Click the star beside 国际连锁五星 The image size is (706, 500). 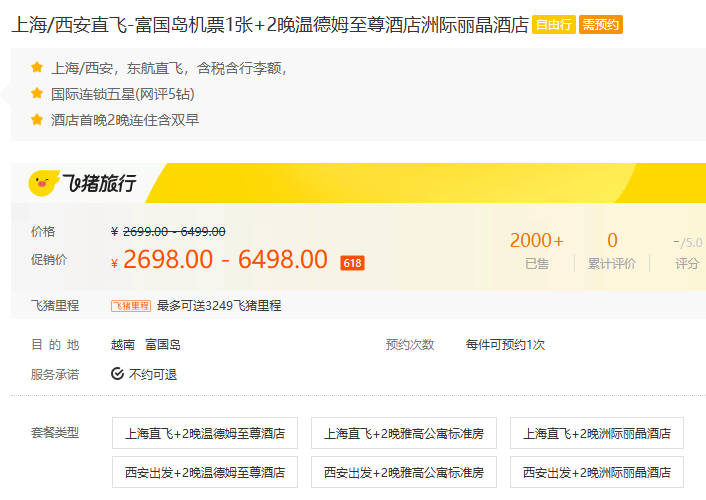point(37,94)
